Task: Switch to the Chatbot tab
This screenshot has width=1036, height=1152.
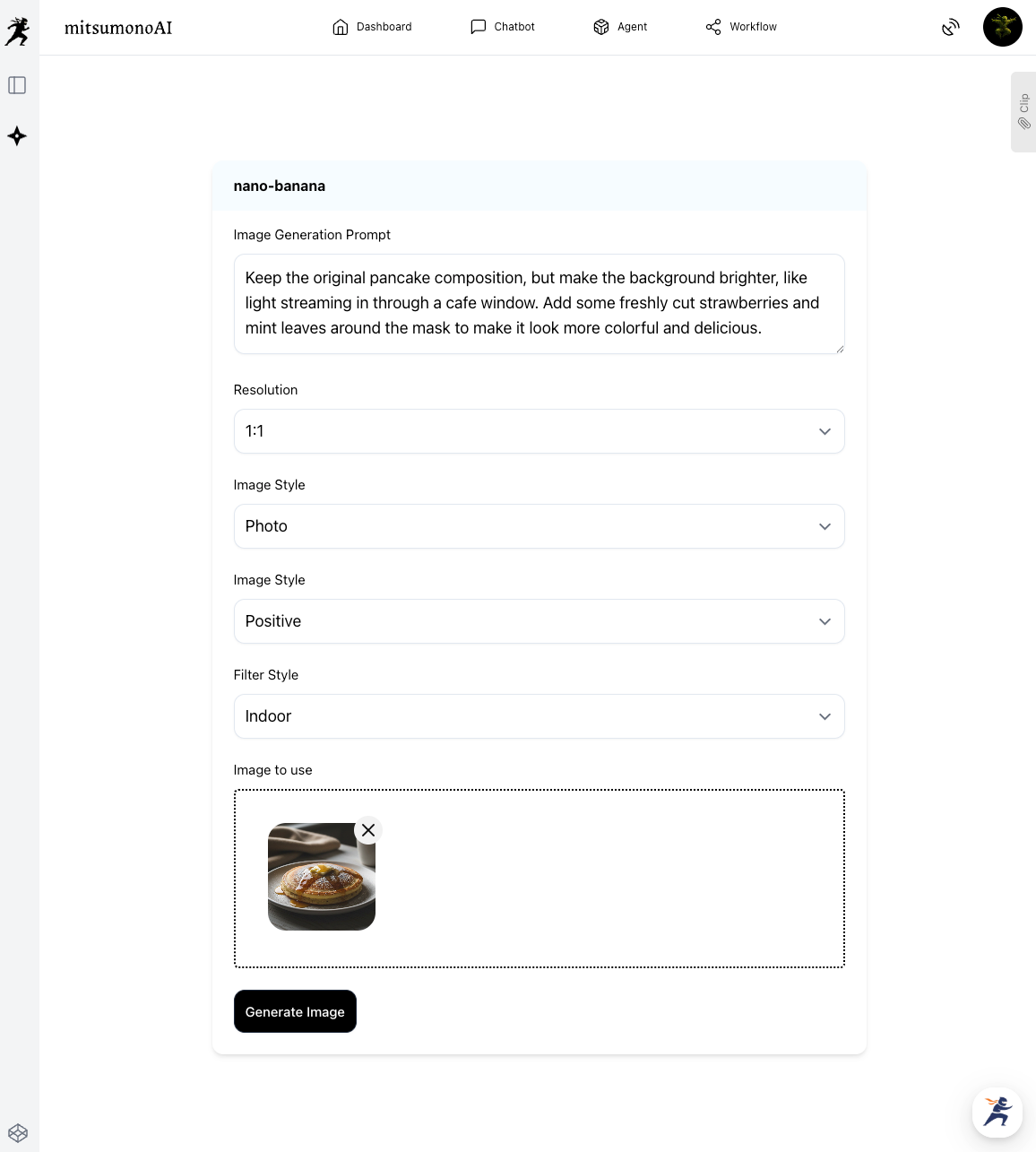Action: click(503, 27)
